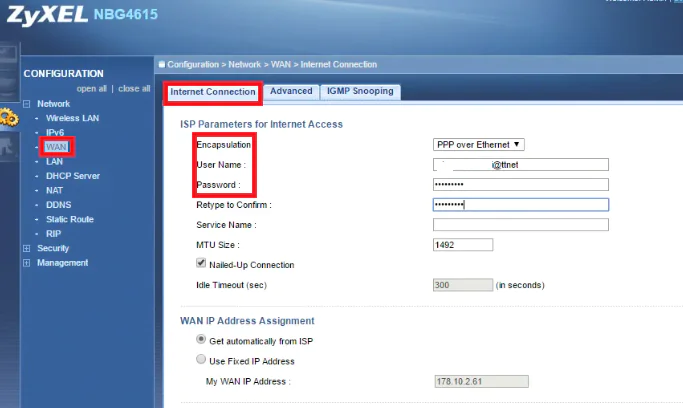Focus the Service Name input field
Viewport: 683px width, 408px height.
(521, 225)
